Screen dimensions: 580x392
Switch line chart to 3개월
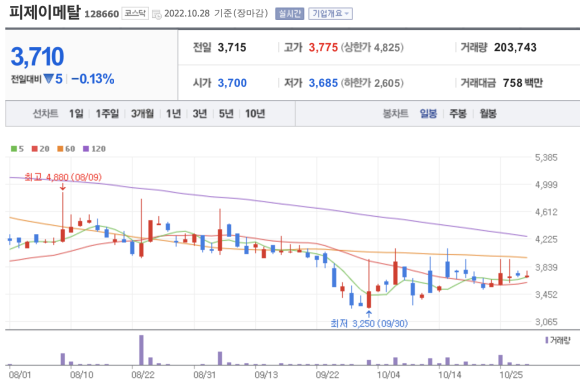pos(142,114)
